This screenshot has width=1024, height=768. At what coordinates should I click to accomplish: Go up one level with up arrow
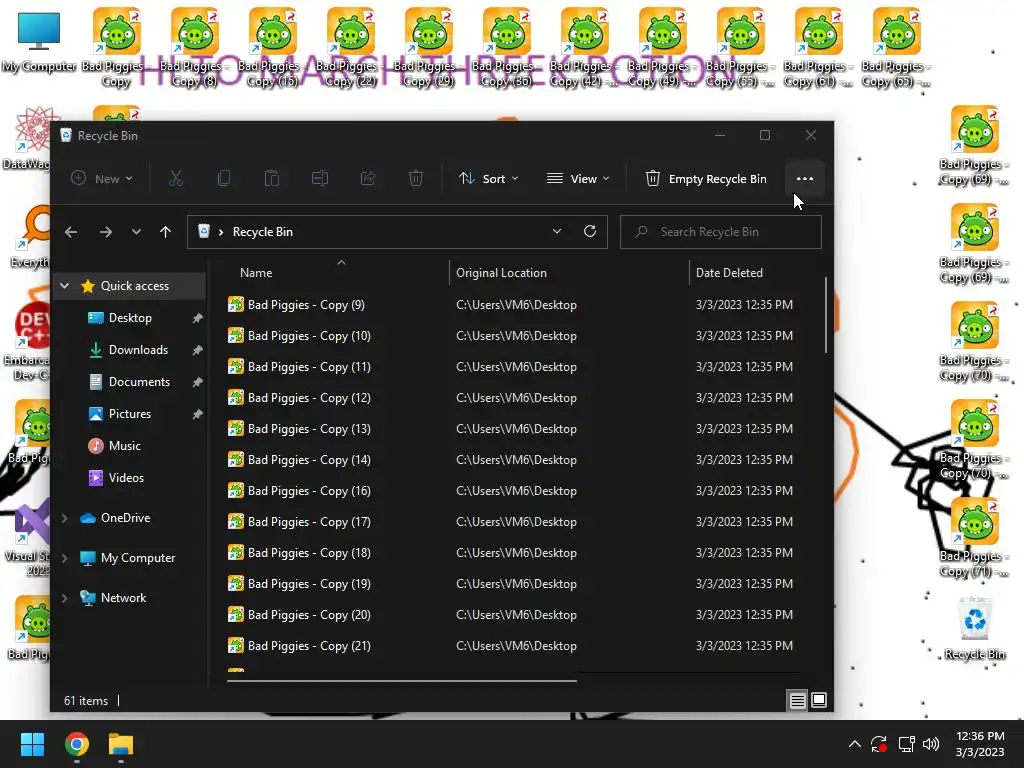click(165, 232)
